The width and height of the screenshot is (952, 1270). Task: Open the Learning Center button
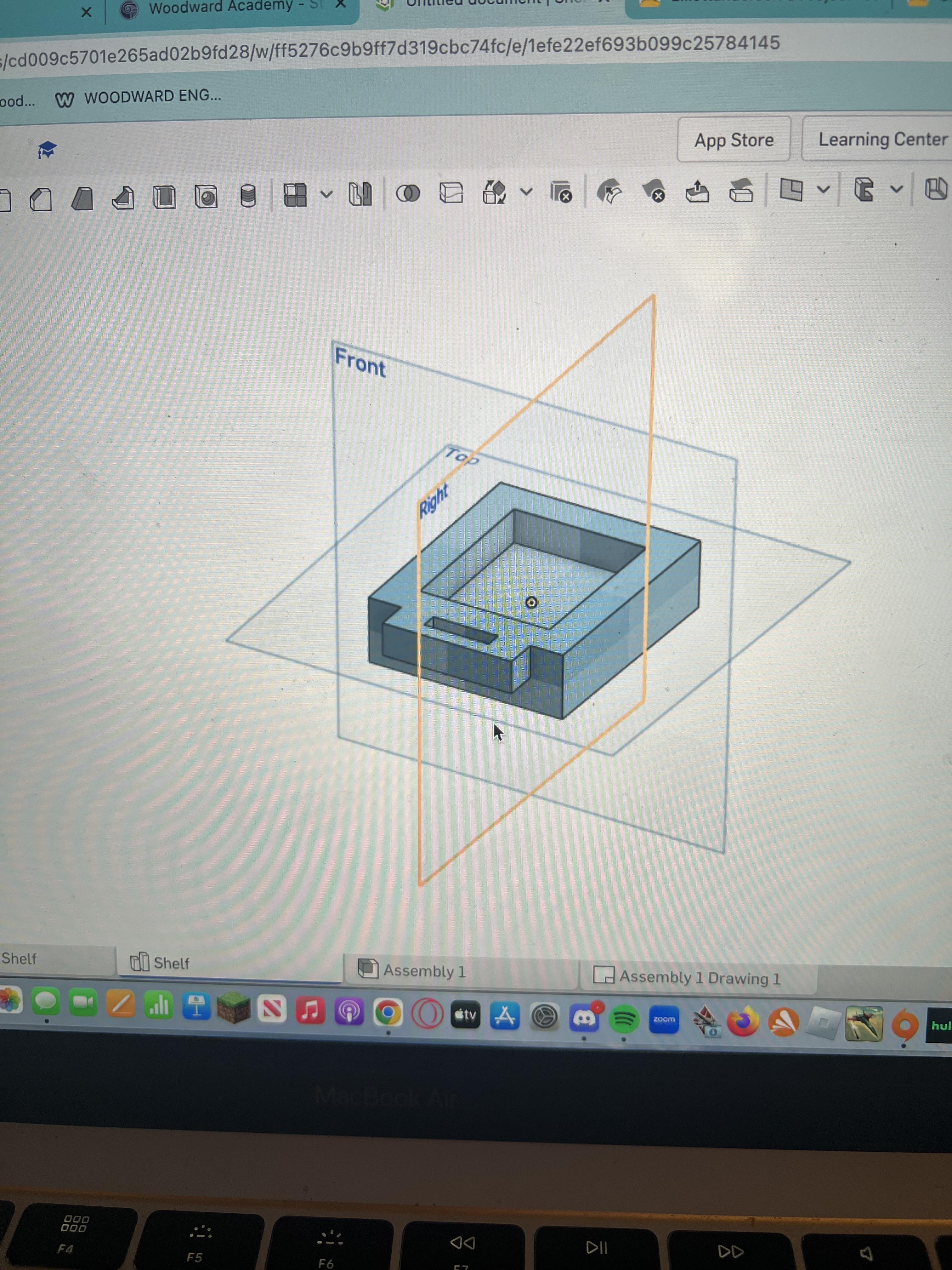click(x=882, y=140)
